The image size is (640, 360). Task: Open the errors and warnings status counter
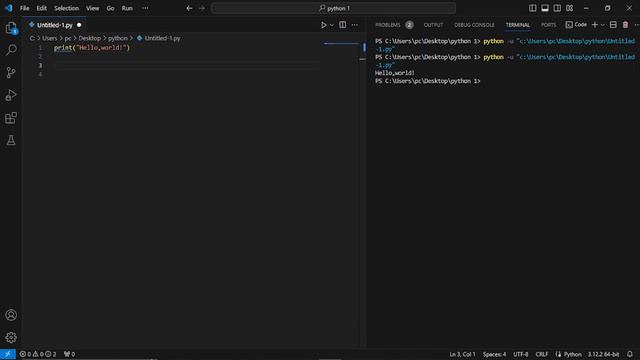pyautogui.click(x=38, y=354)
